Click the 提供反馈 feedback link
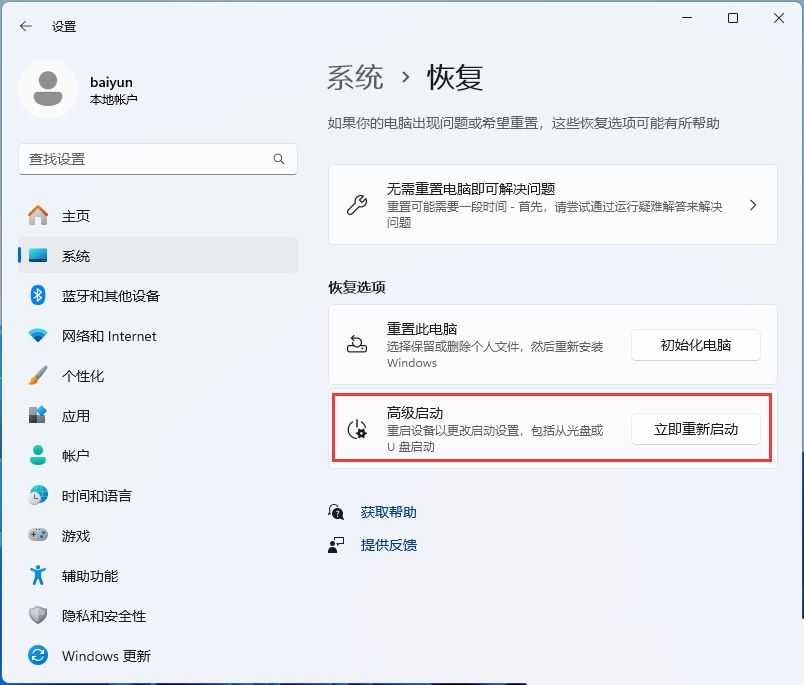The image size is (804, 685). tap(388, 545)
